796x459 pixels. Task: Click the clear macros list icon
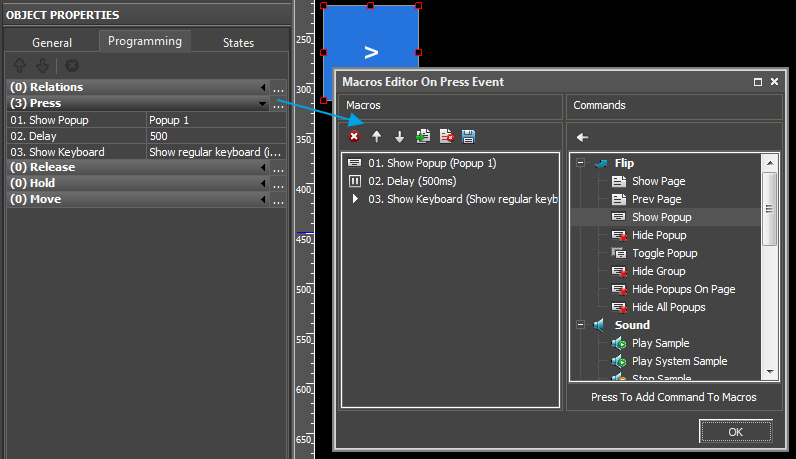point(446,136)
